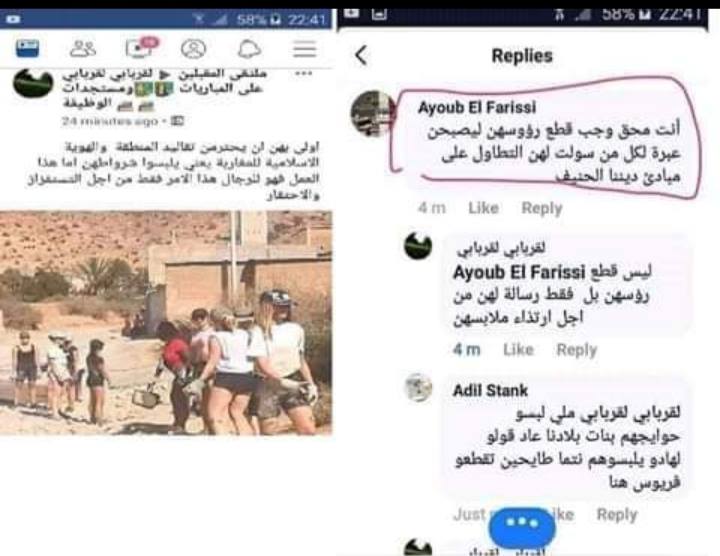Like Ayoub El Farissi's comment
The width and height of the screenshot is (720, 556).
(x=484, y=208)
